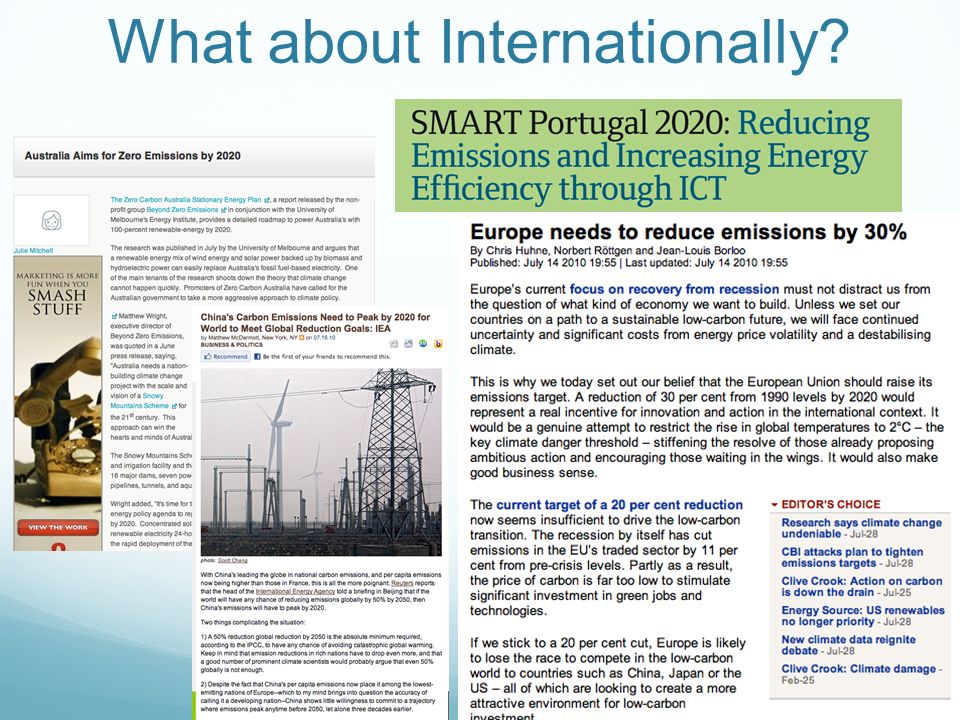960x720 pixels.
Task: Click the gray share icon left of reddit
Action: tap(394, 343)
